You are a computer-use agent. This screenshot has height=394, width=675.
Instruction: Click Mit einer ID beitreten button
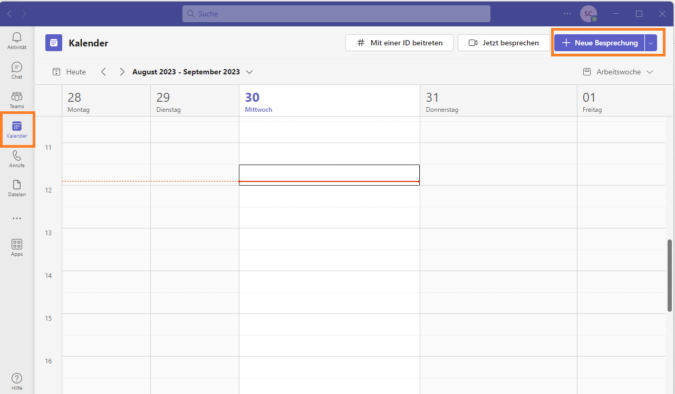pos(399,43)
